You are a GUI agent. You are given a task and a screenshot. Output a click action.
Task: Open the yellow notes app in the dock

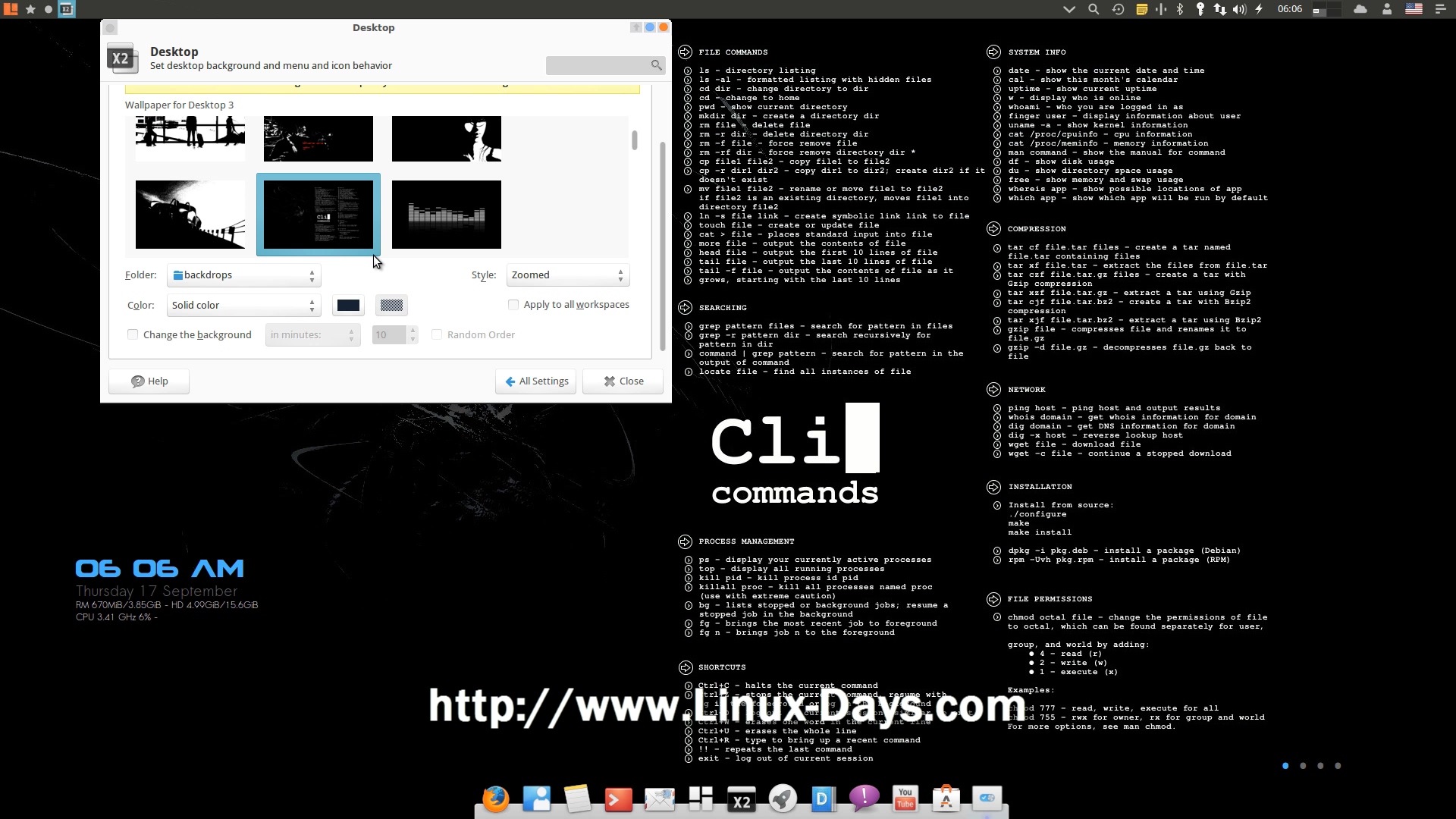[577, 799]
